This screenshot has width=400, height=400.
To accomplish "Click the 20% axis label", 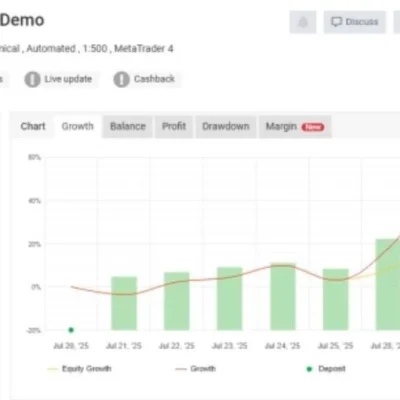I will 34,244.
